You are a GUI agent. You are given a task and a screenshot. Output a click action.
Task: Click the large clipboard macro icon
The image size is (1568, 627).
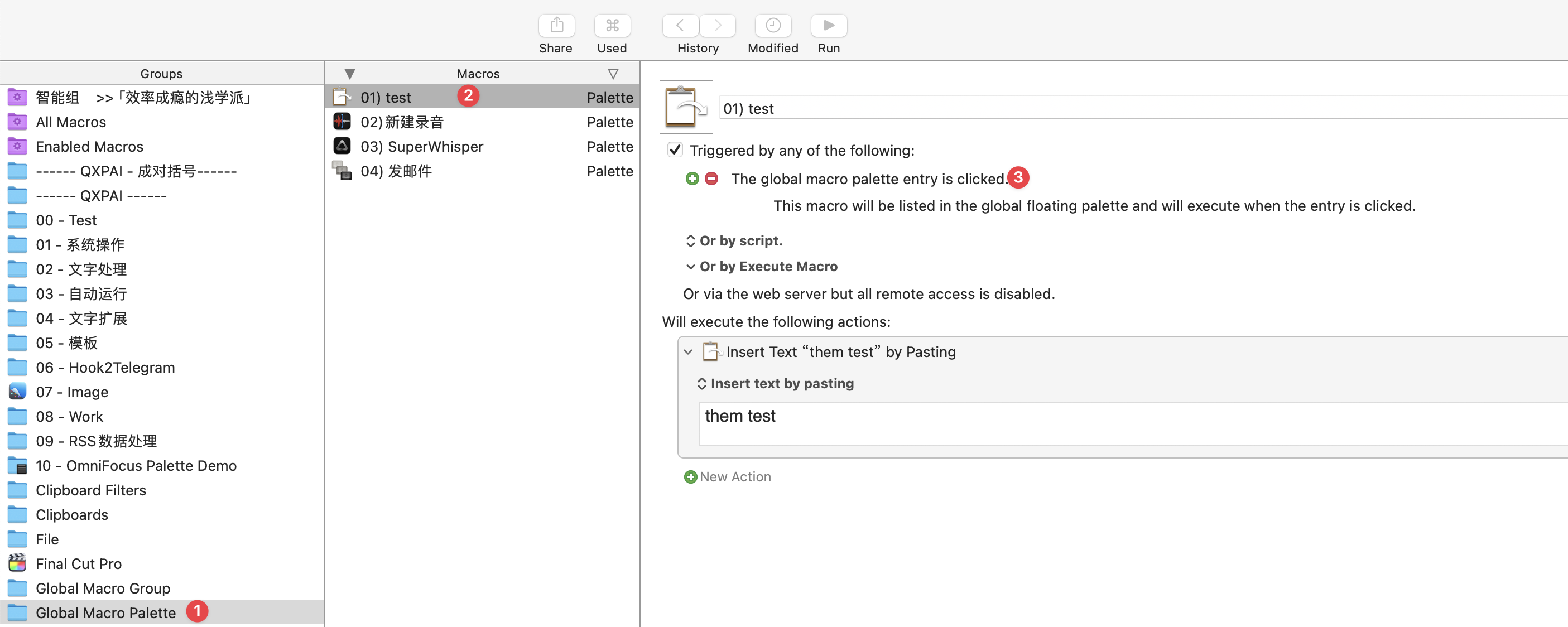(x=685, y=107)
